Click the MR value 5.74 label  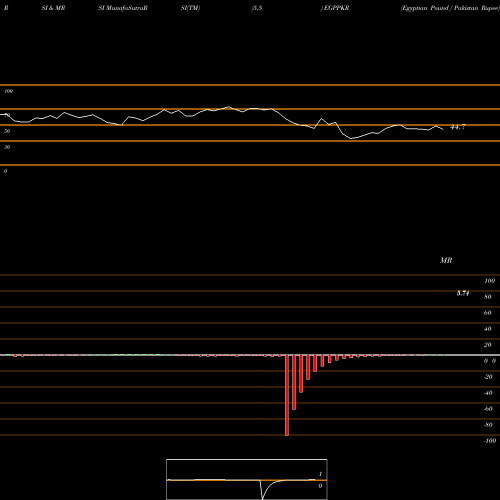463,293
